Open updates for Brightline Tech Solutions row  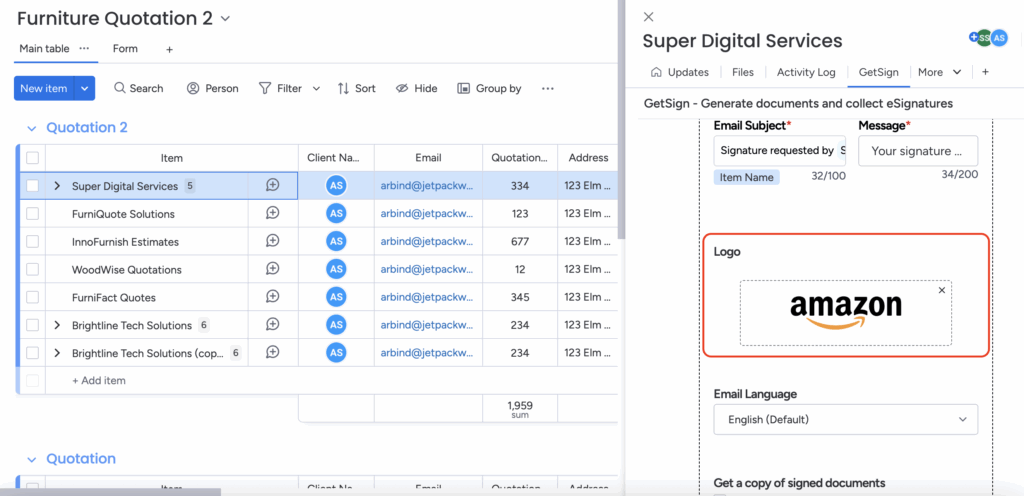[x=273, y=325]
